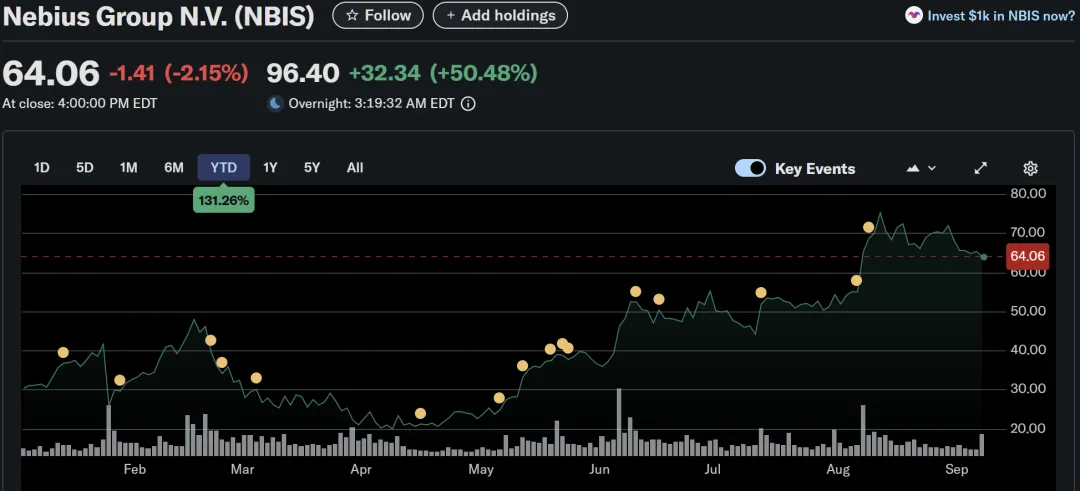The image size is (1080, 491).
Task: Click the 64.06 current price tag
Action: click(1028, 257)
